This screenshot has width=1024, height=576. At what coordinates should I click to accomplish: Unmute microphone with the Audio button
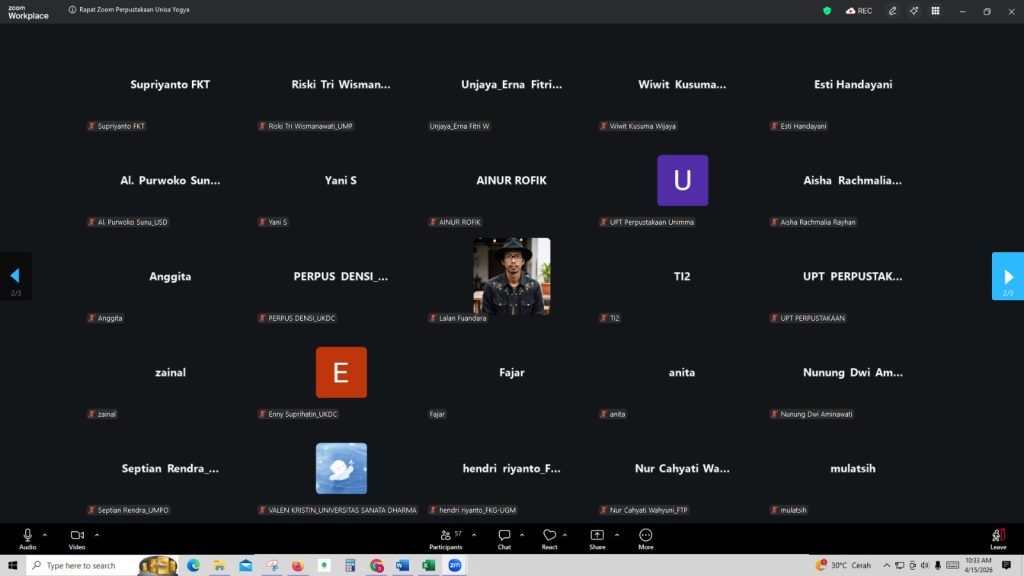coord(27,536)
